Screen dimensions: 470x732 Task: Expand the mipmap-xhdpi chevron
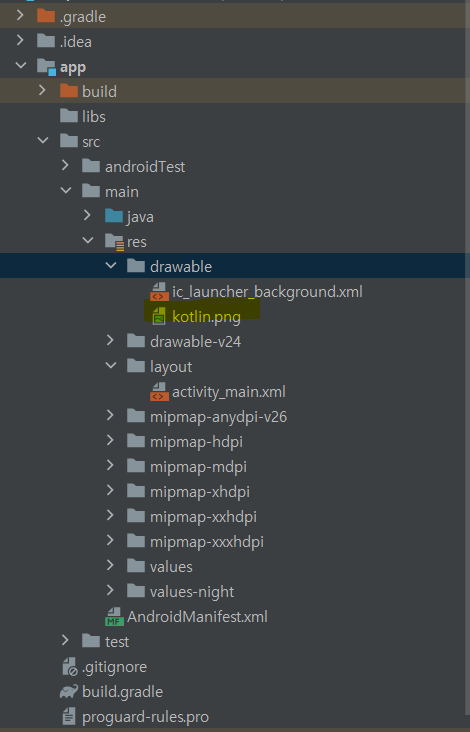pyautogui.click(x=110, y=491)
